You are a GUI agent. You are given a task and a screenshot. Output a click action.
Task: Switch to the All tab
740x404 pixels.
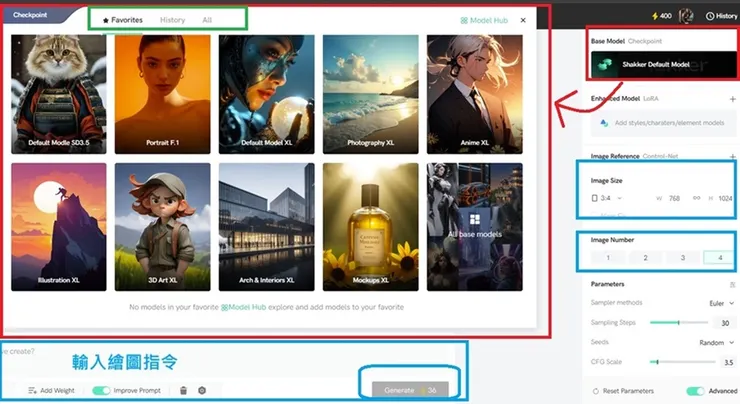[x=207, y=20]
